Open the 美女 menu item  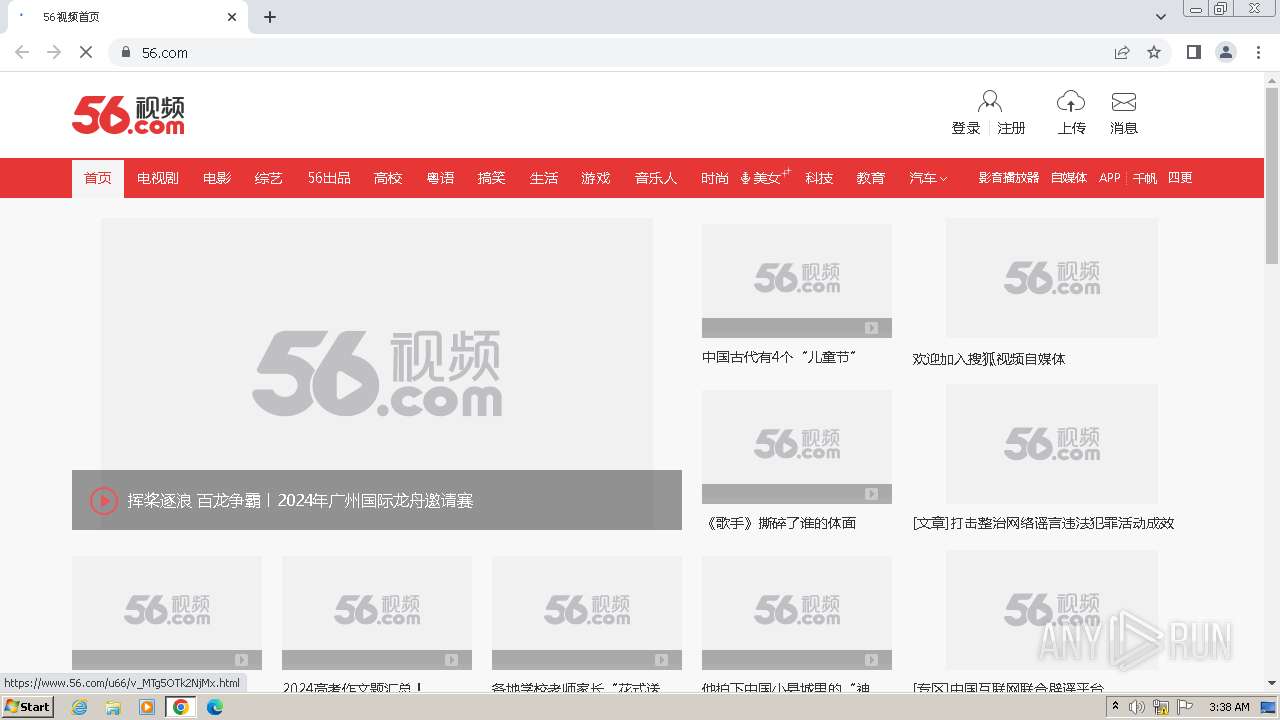[766, 178]
